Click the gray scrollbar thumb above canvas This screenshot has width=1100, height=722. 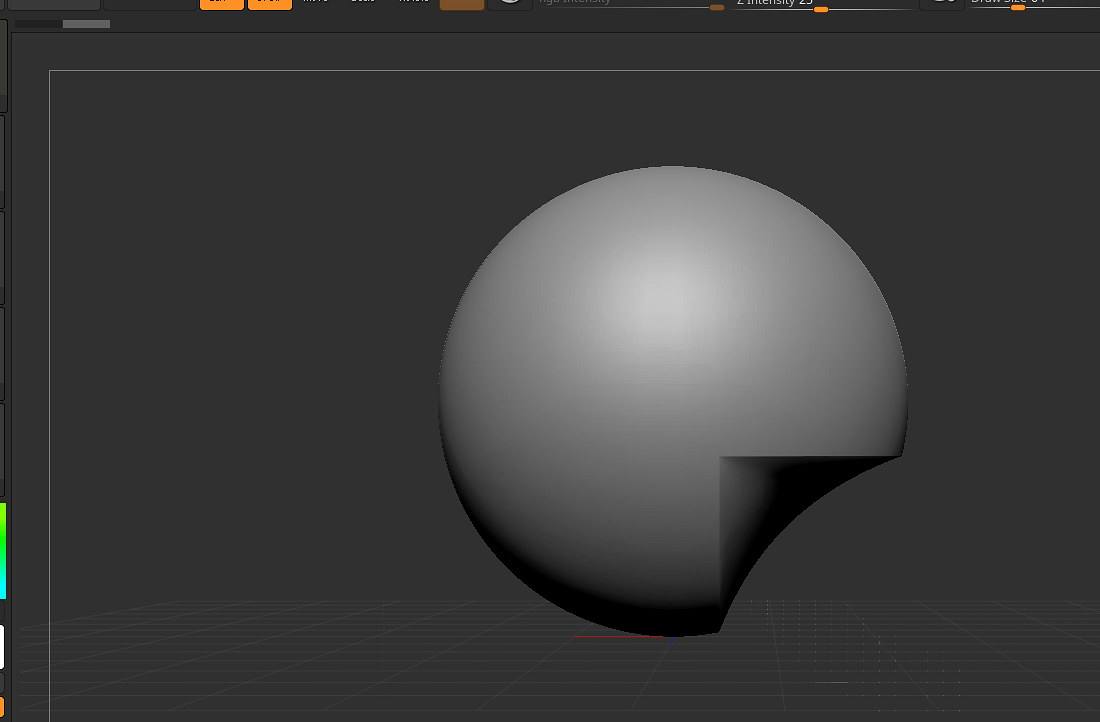click(x=86, y=24)
